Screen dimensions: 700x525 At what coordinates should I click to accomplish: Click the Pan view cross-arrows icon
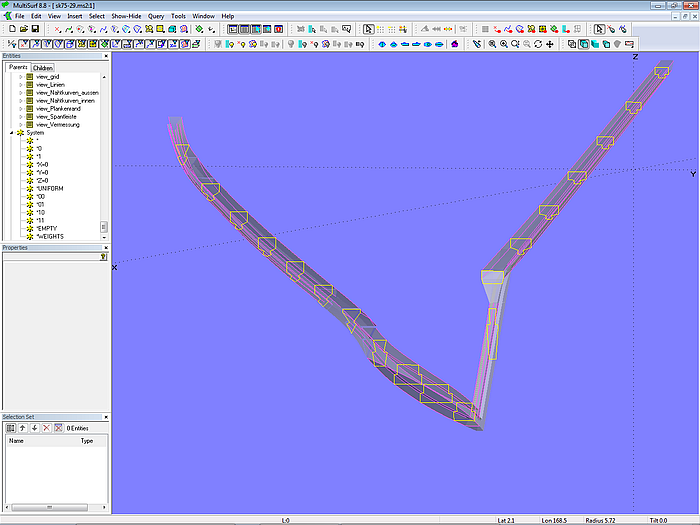[x=550, y=44]
